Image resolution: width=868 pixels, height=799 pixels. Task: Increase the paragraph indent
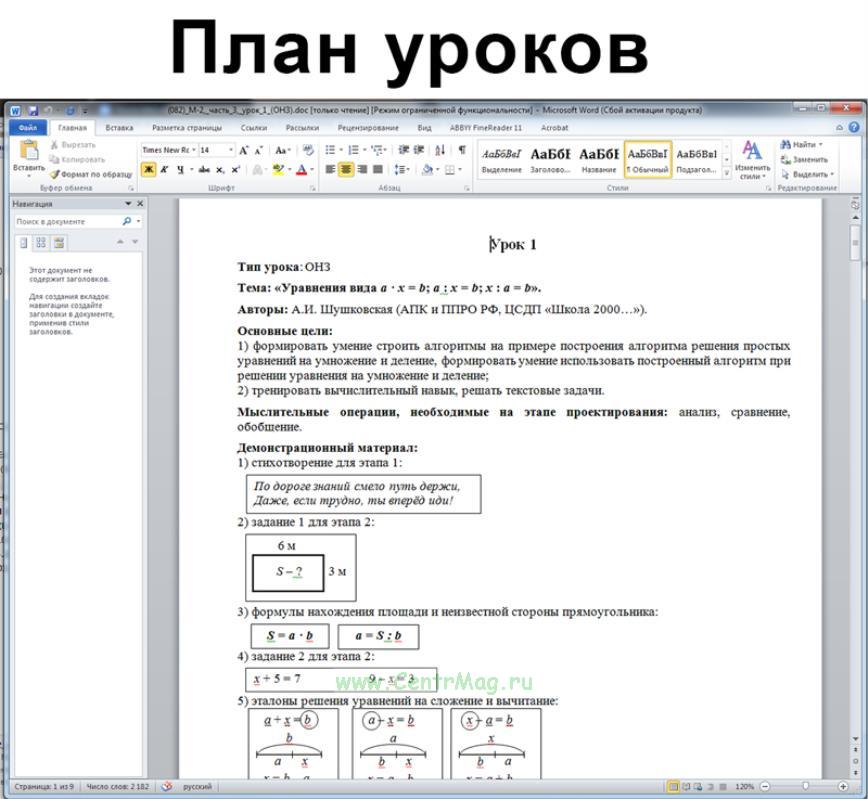(419, 150)
